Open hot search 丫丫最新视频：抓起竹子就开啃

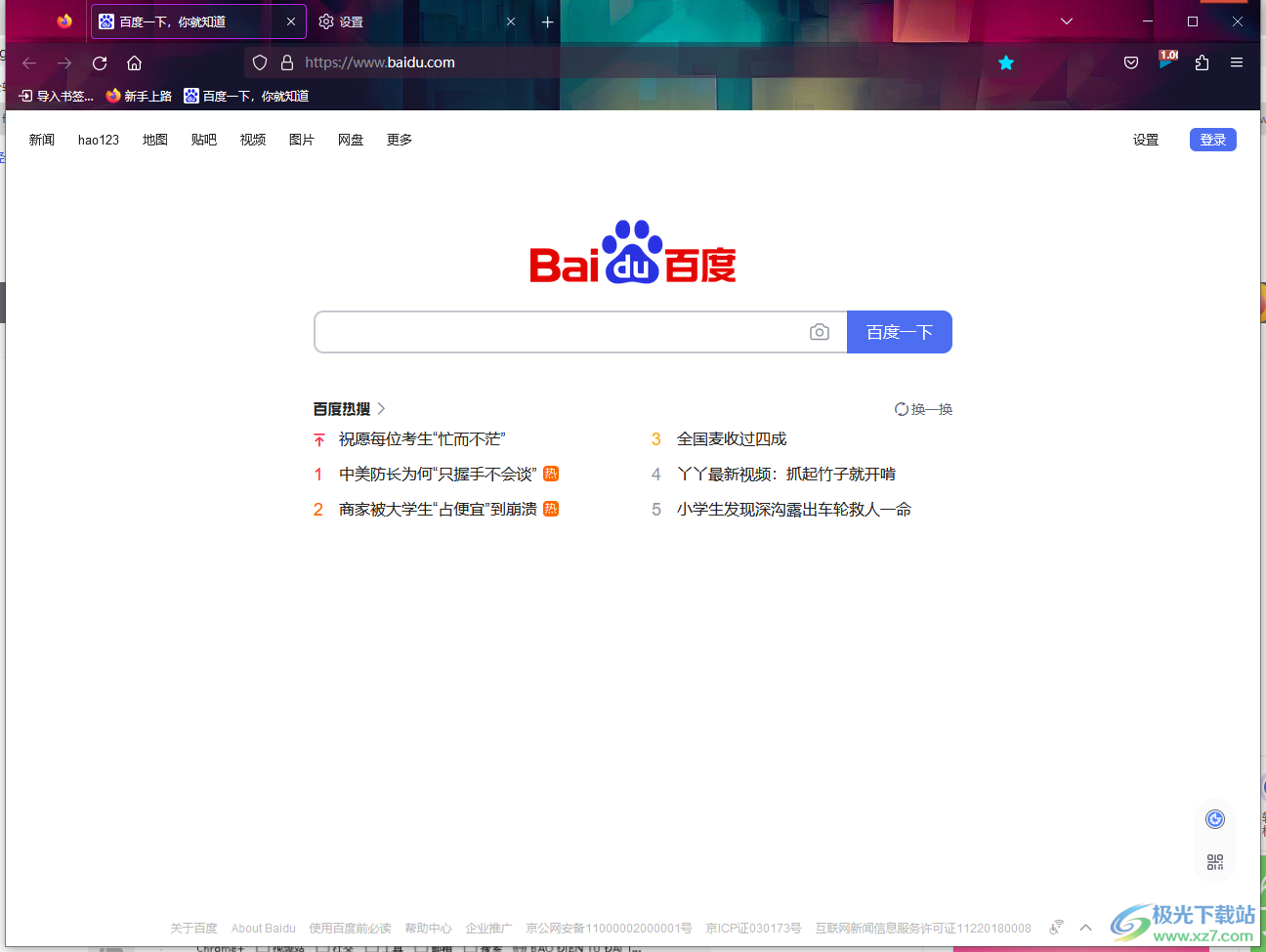point(786,475)
